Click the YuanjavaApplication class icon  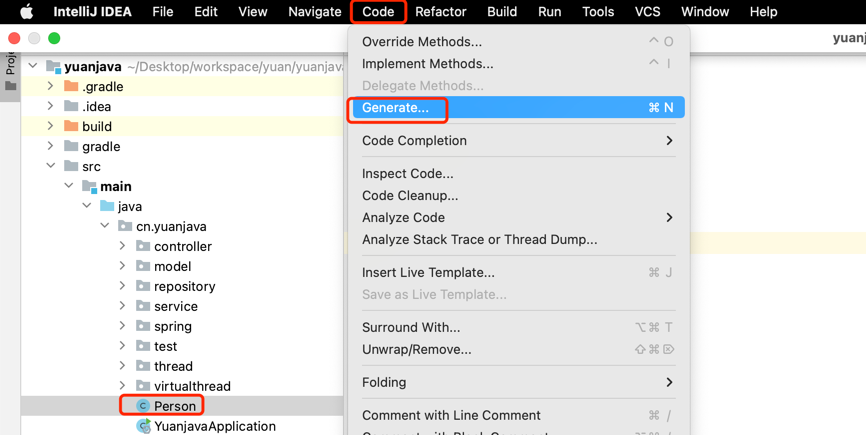pyautogui.click(x=144, y=426)
